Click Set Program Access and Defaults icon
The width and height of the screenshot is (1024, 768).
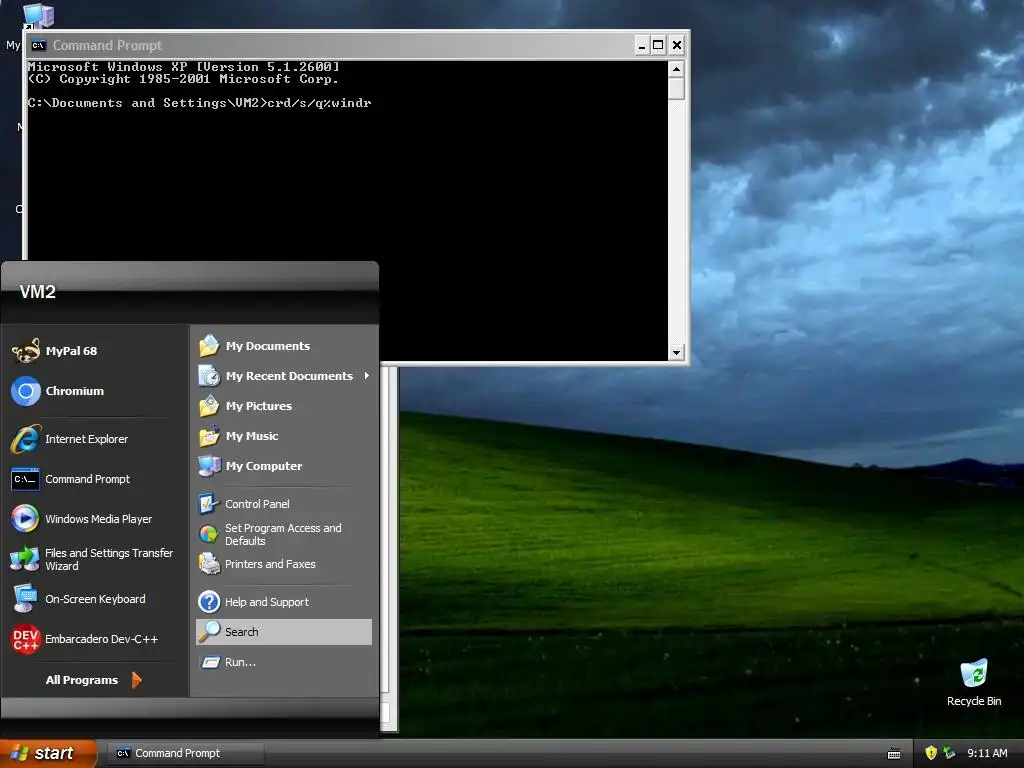209,534
